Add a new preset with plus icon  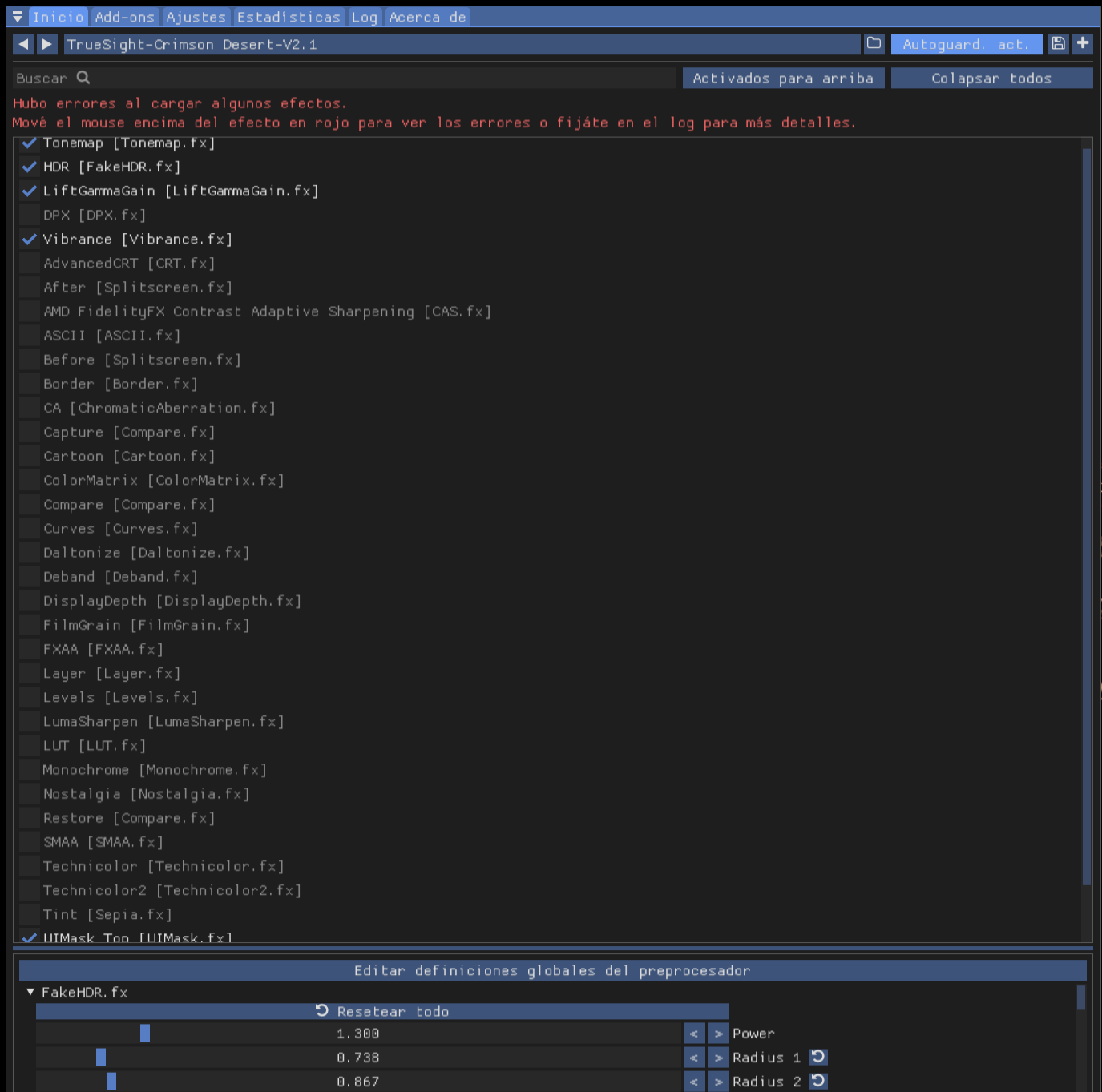point(1083,44)
